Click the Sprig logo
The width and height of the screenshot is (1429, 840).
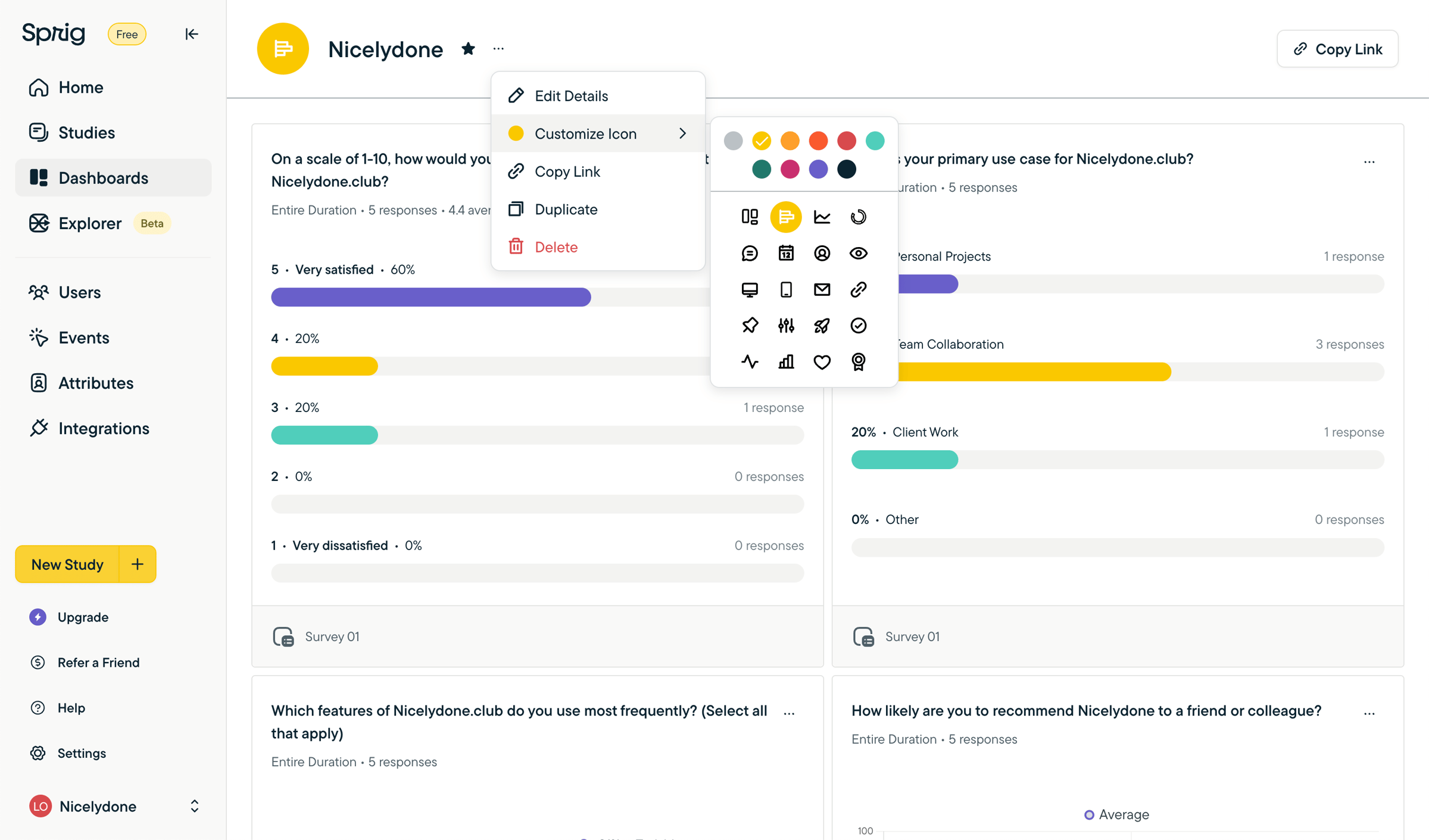tap(54, 34)
